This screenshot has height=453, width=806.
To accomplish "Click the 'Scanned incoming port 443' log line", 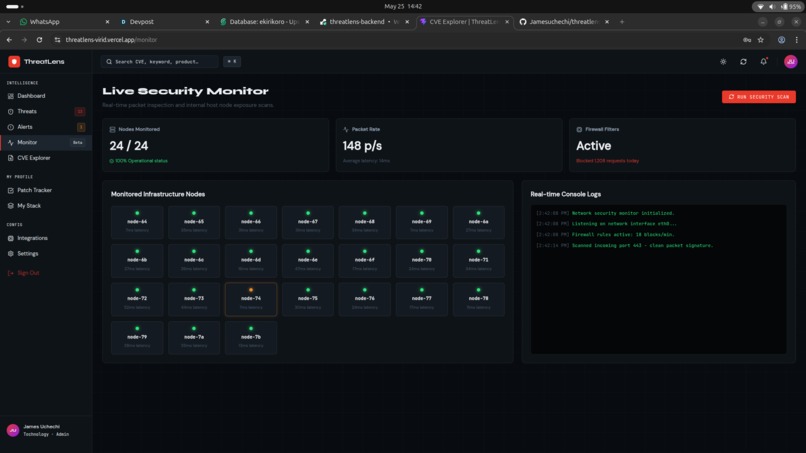I will point(625,245).
